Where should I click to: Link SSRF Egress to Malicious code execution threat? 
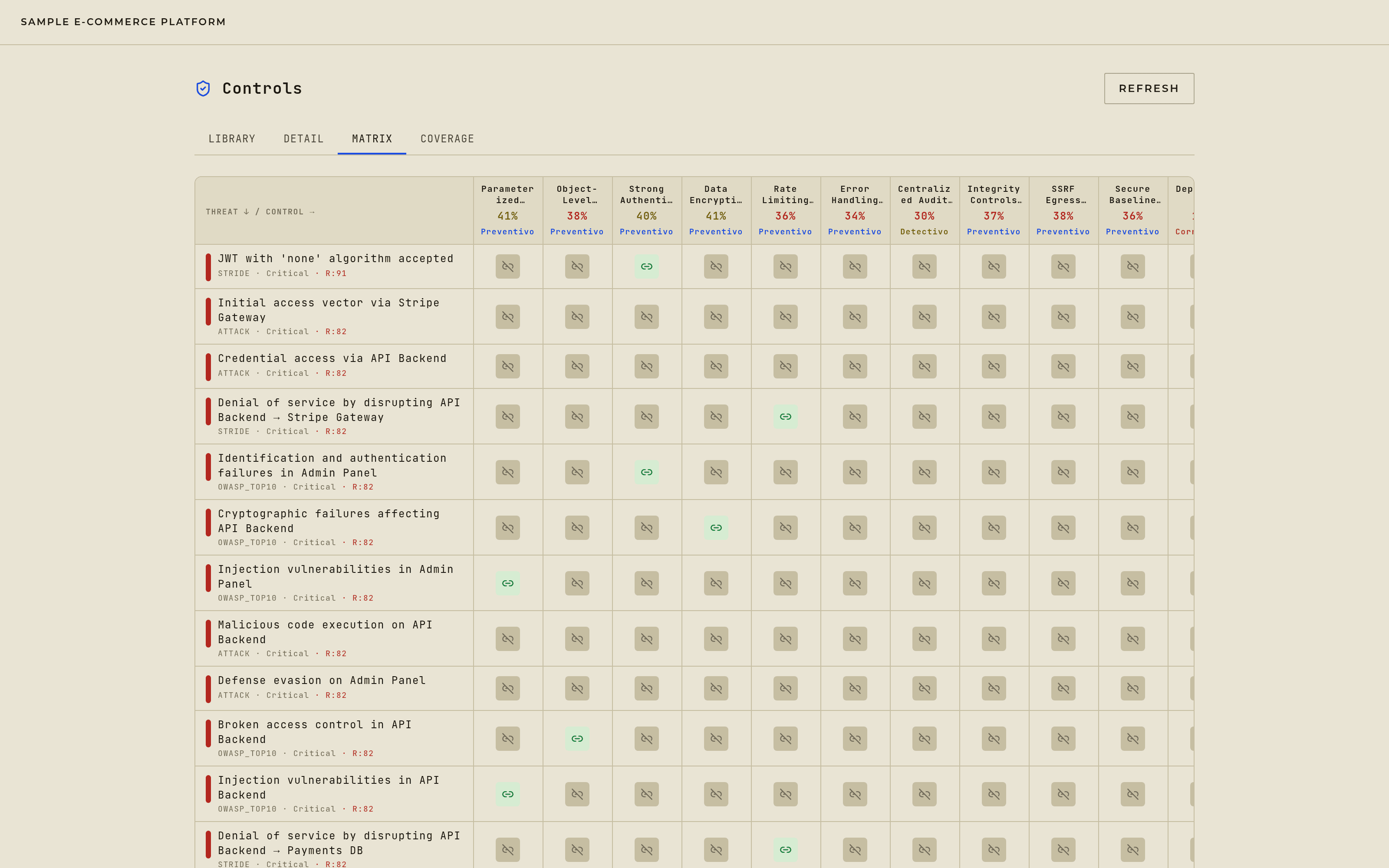(1063, 638)
